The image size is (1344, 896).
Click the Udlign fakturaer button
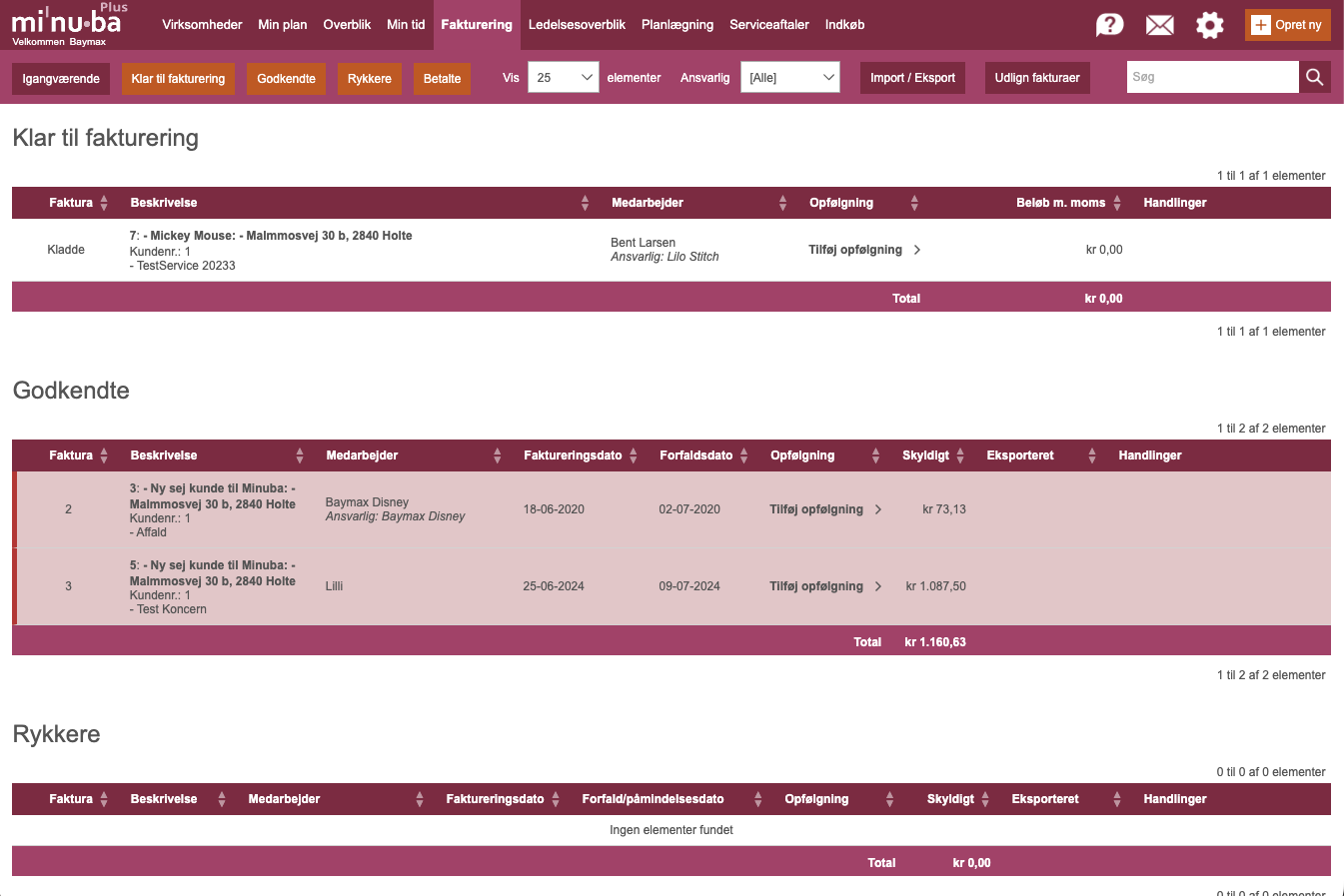pyautogui.click(x=1036, y=78)
